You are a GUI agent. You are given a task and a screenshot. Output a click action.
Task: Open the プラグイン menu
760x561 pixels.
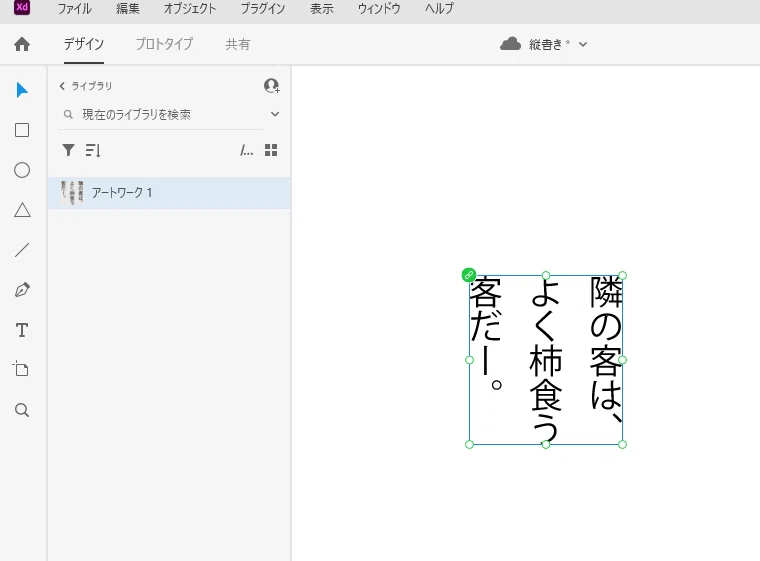pyautogui.click(x=263, y=9)
